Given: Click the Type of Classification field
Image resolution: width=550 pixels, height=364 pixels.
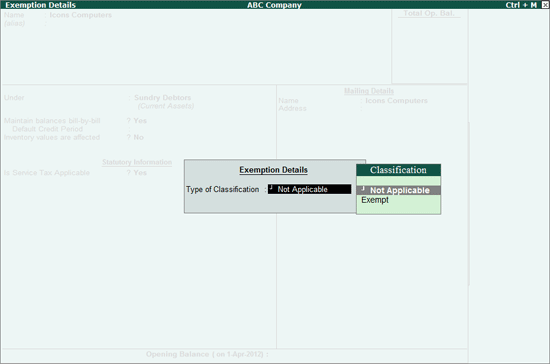Looking at the screenshot, I should tap(309, 189).
